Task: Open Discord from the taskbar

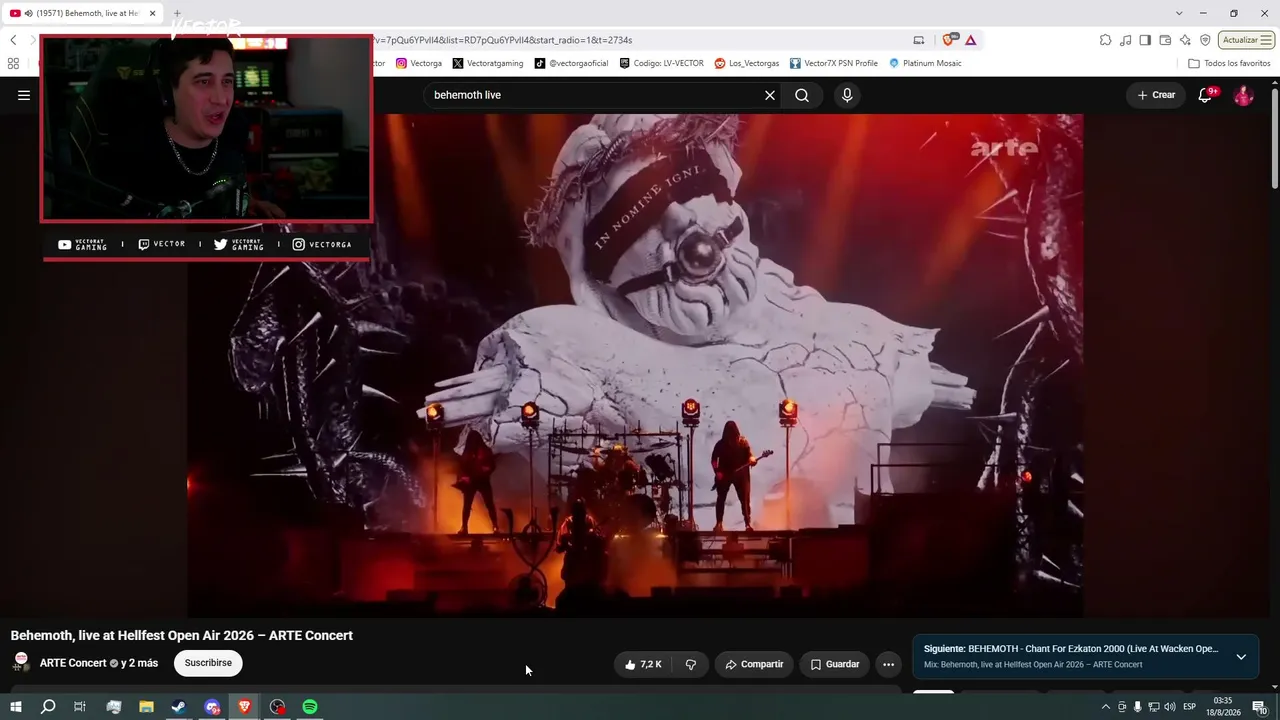Action: pos(212,707)
